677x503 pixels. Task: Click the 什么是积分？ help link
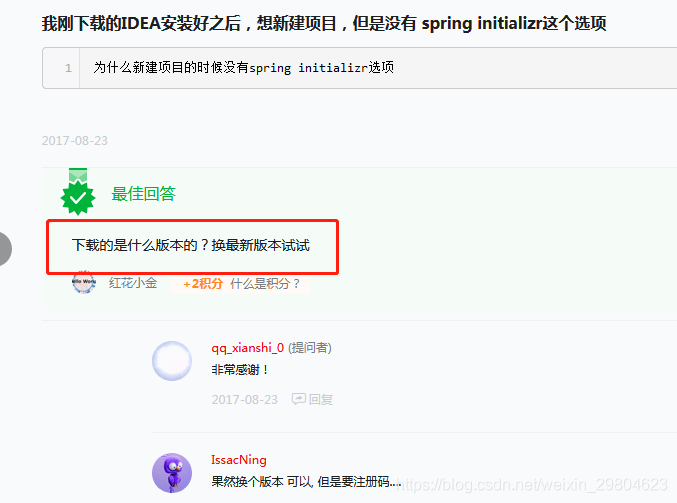265,284
